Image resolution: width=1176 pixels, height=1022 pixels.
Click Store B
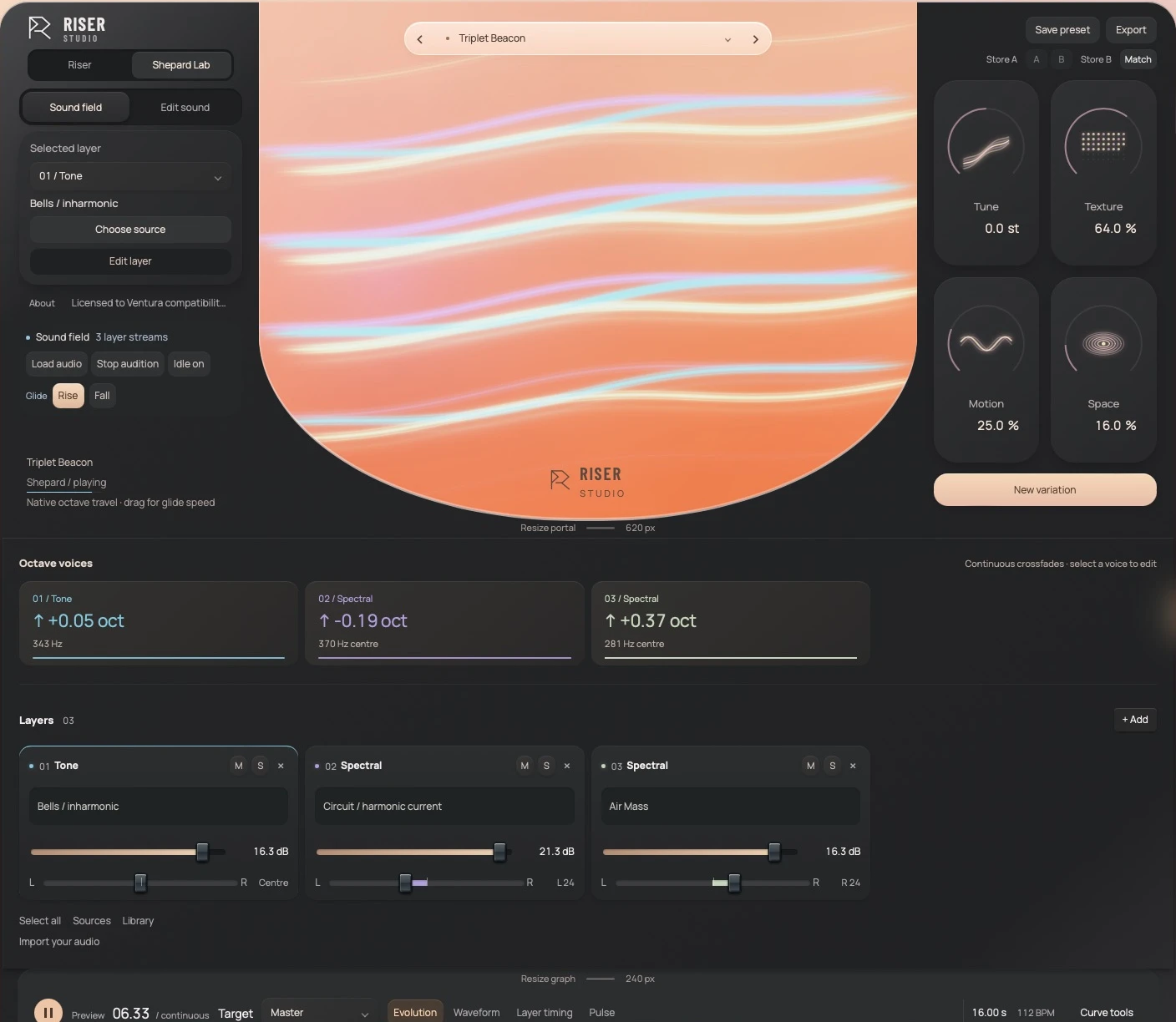pos(1096,59)
